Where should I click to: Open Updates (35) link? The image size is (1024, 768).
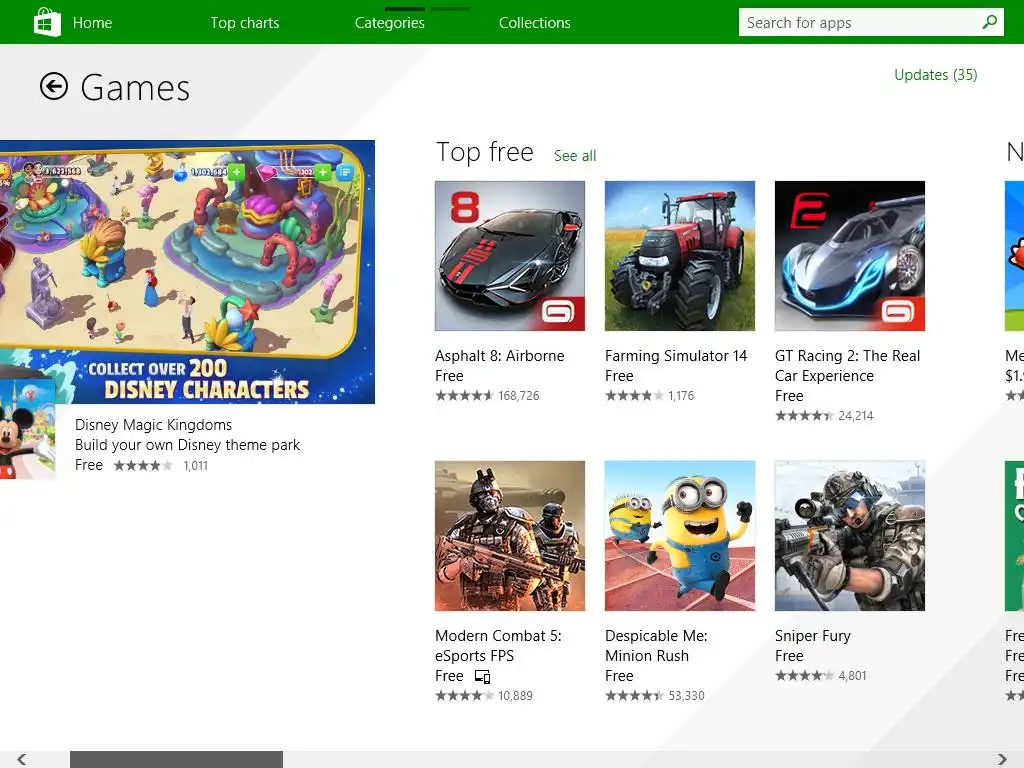coord(936,75)
